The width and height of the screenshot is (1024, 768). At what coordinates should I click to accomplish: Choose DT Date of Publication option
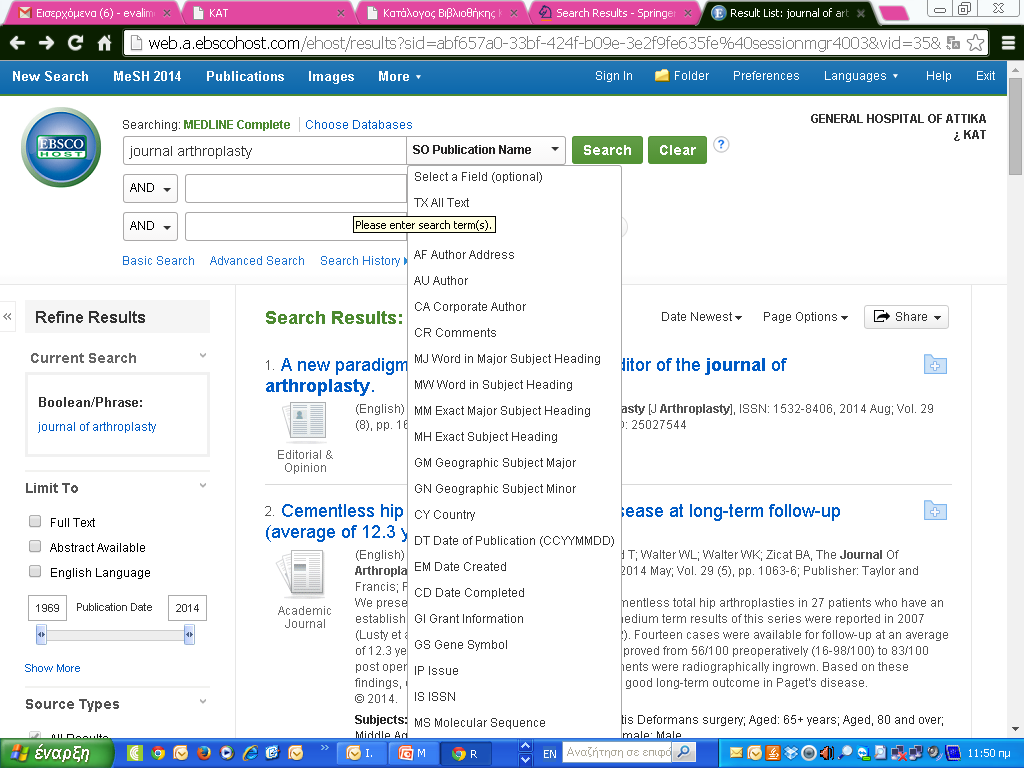514,541
